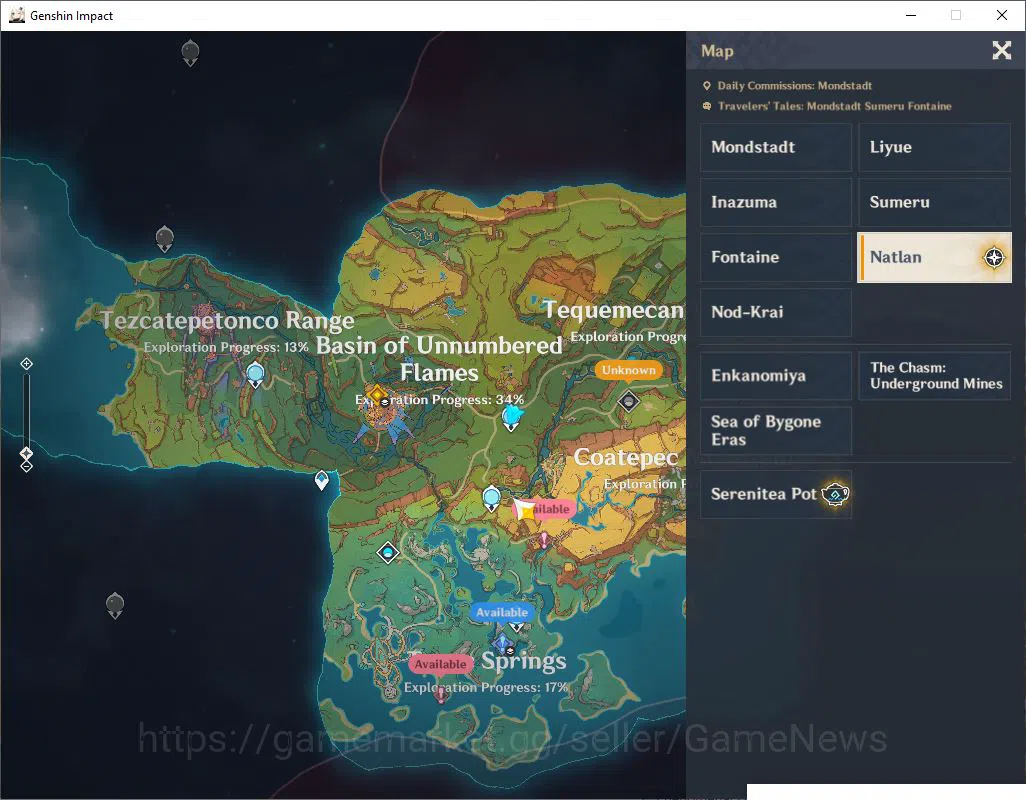Open the Serenitea Pot entry
The width and height of the screenshot is (1026, 800).
click(775, 494)
